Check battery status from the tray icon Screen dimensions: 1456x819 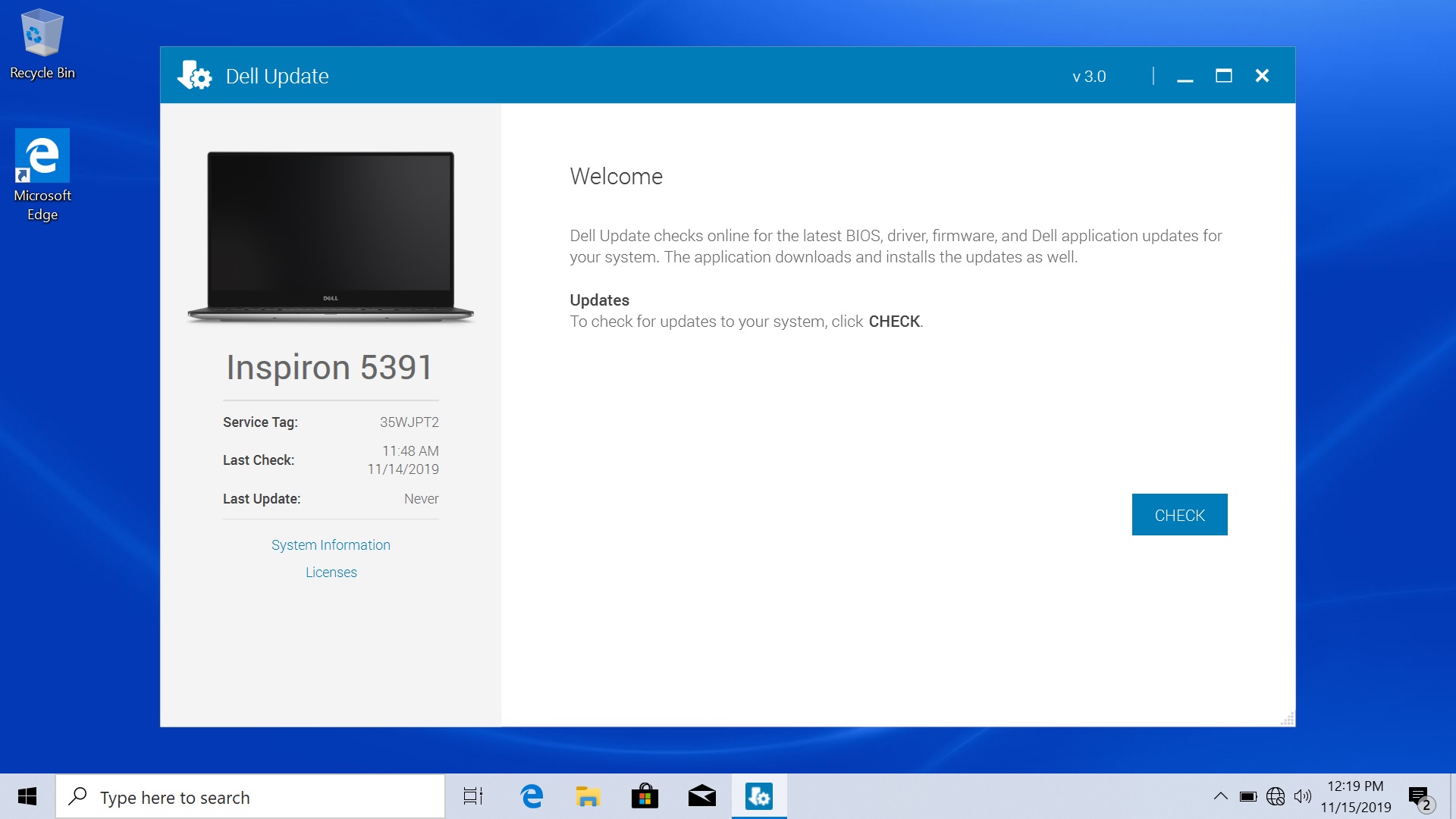click(1247, 796)
